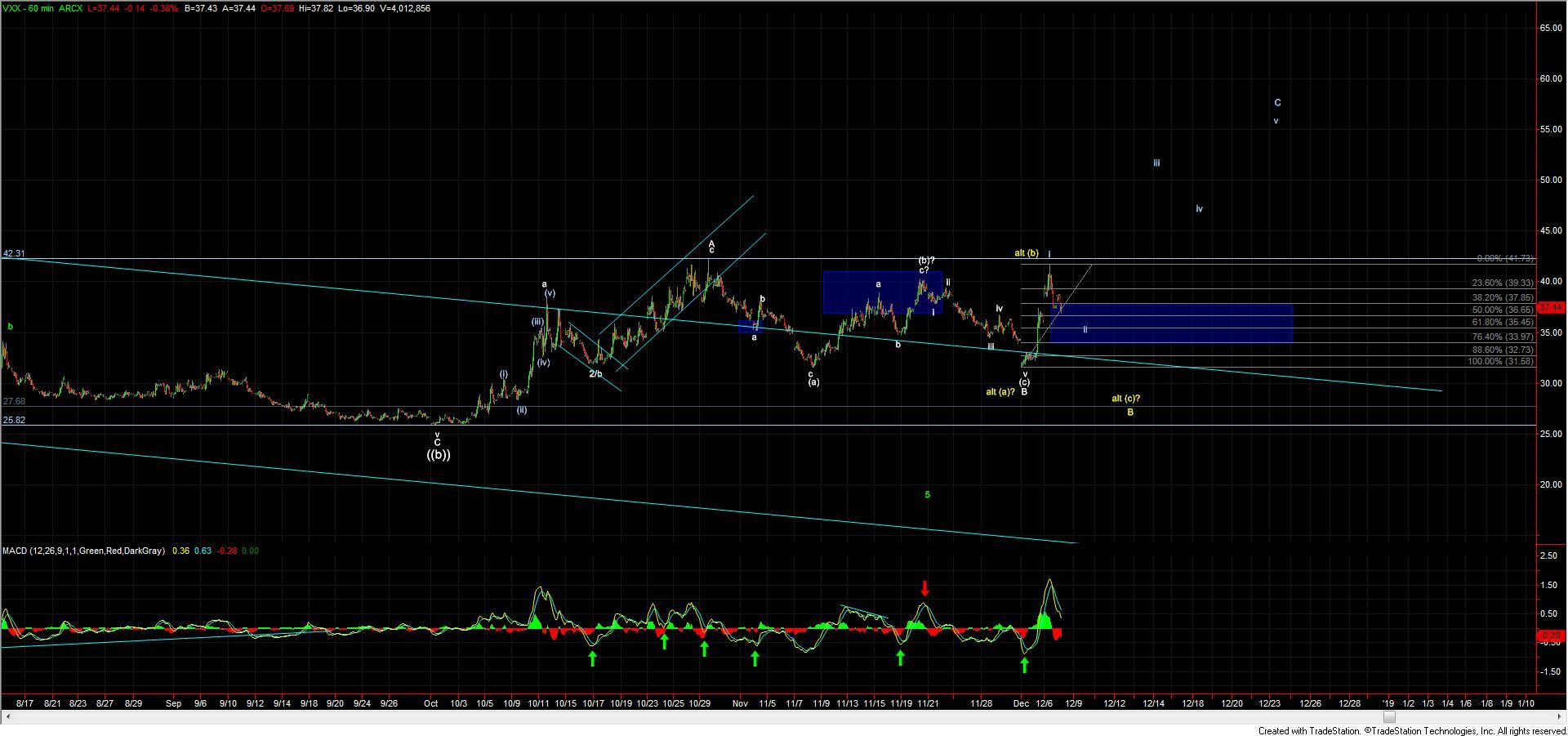Click the '61.80% (35.45)' Fibonacci label
The width and height of the screenshot is (1568, 736).
(1503, 323)
